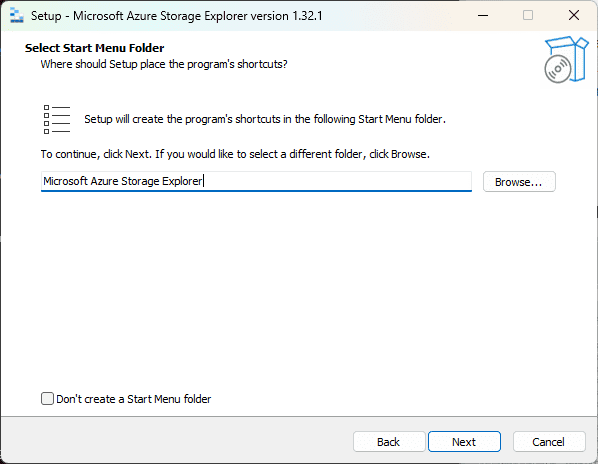Click the 'To continue, click Next' instruction text
This screenshot has height=464, width=598.
pyautogui.click(x=235, y=154)
